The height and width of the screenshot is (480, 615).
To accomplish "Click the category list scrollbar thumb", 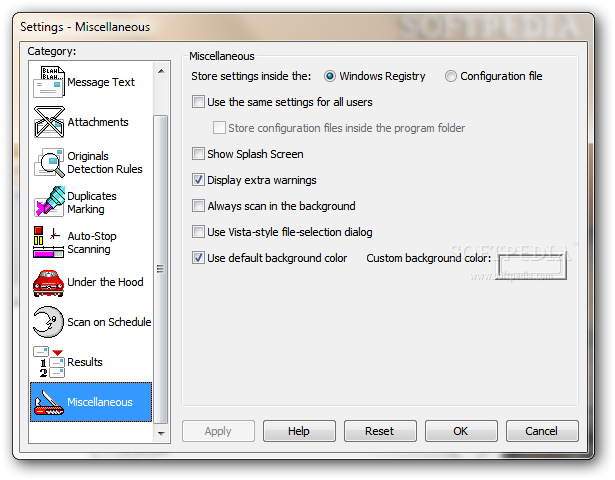I will point(161,269).
